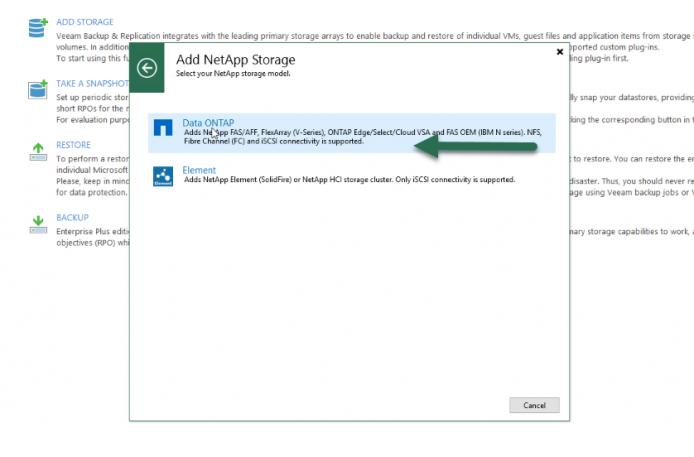Viewport: 694px width, 457px height.
Task: Click the NetApp Element logo icon
Action: pyautogui.click(x=163, y=176)
